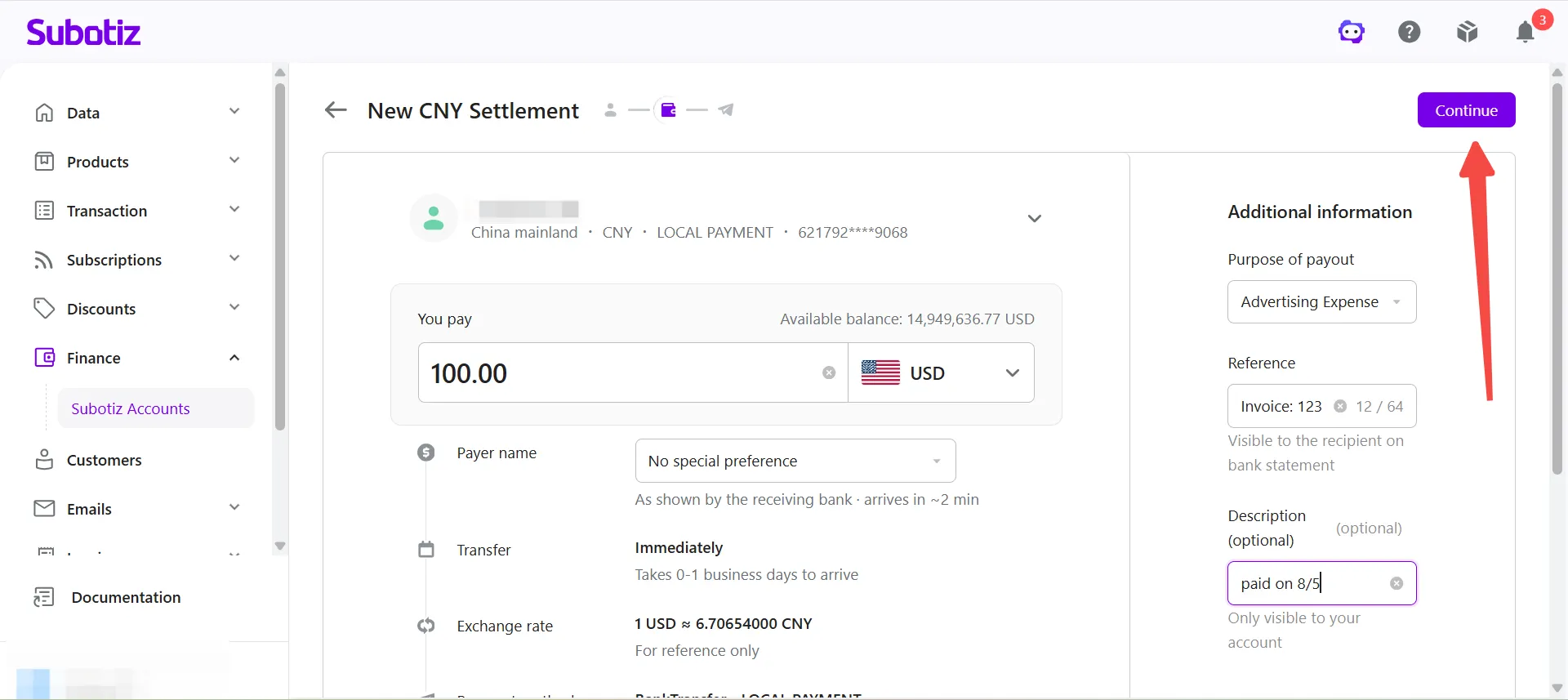Clear the 100.00 pay amount field
Viewport: 1568px width, 700px height.
coord(829,372)
